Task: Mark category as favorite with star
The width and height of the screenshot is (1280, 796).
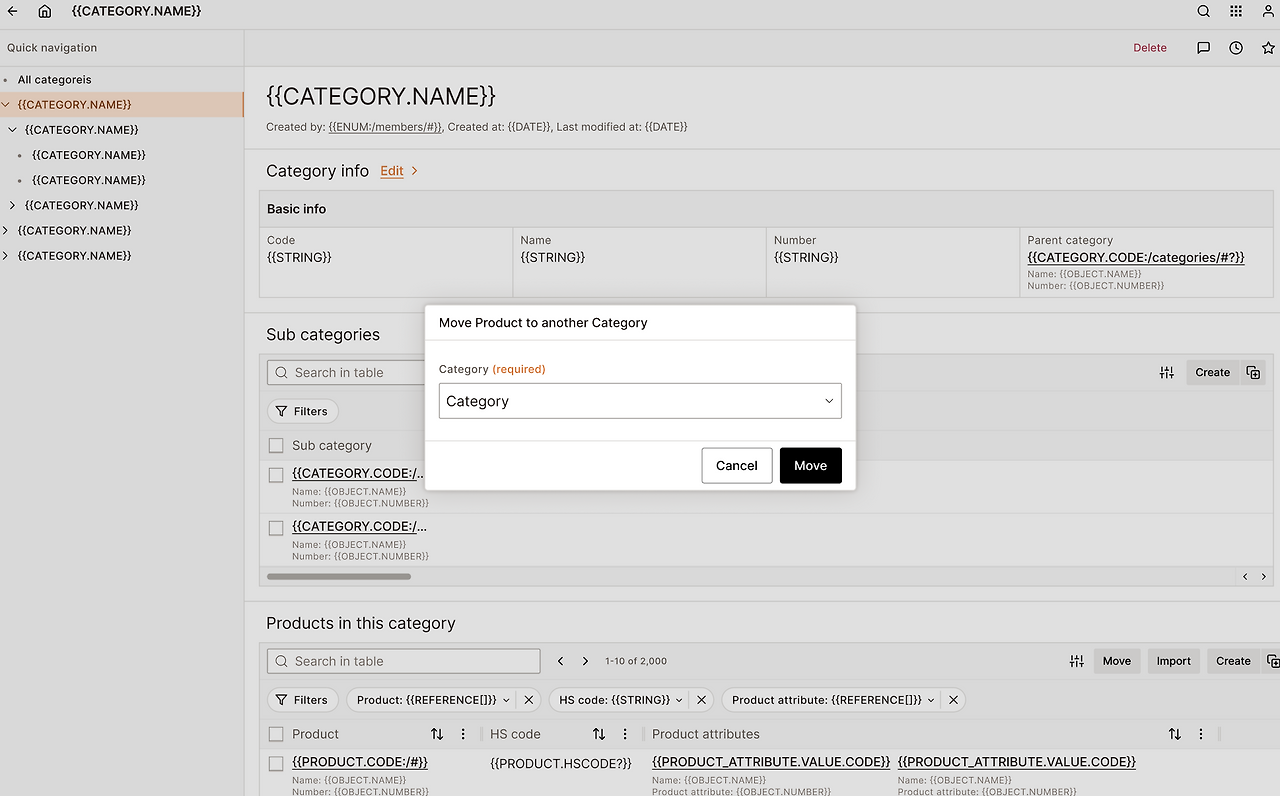Action: pyautogui.click(x=1268, y=48)
